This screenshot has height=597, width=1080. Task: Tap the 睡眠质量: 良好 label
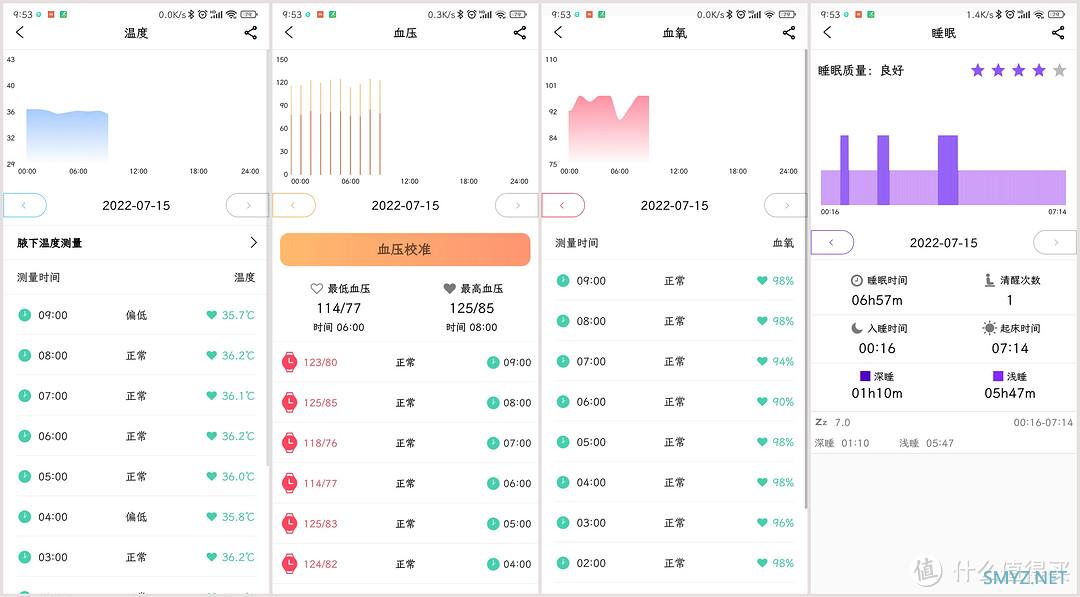(x=861, y=70)
